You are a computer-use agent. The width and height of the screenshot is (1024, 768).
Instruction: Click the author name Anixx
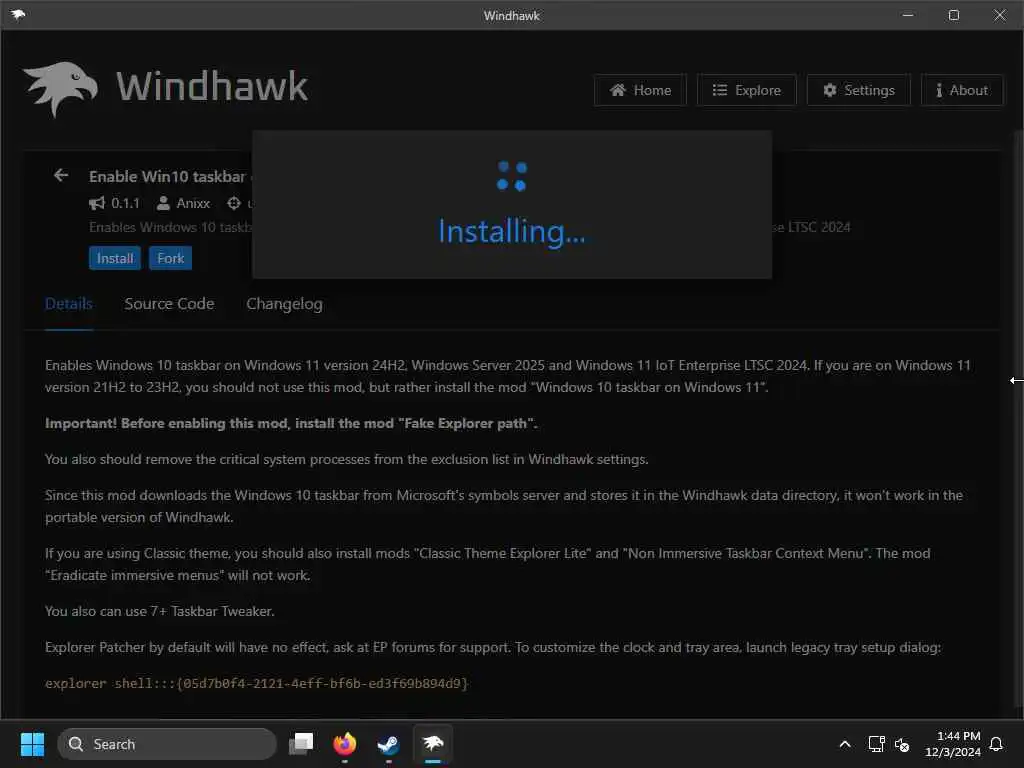193,203
